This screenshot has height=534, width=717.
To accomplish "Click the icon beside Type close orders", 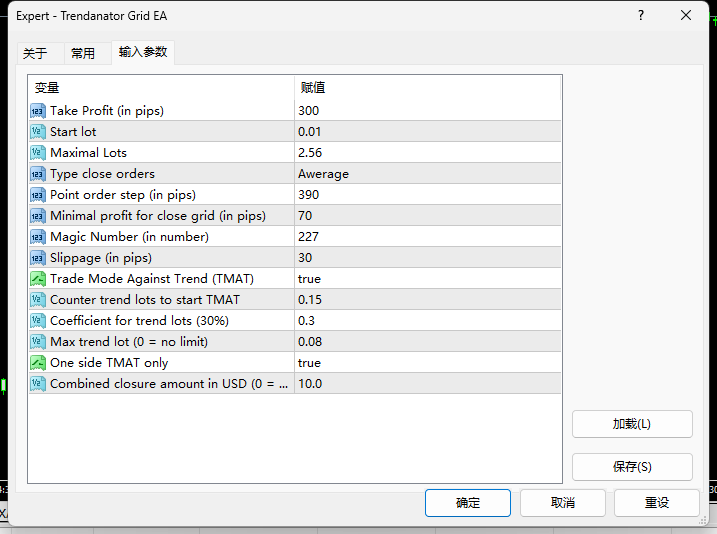I will point(38,174).
